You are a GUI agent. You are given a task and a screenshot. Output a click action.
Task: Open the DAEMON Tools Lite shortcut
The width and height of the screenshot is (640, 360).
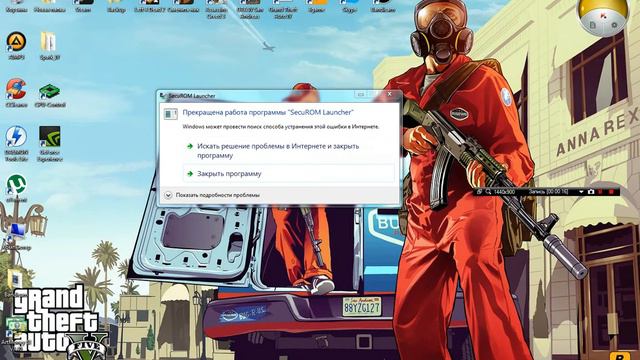point(16,144)
